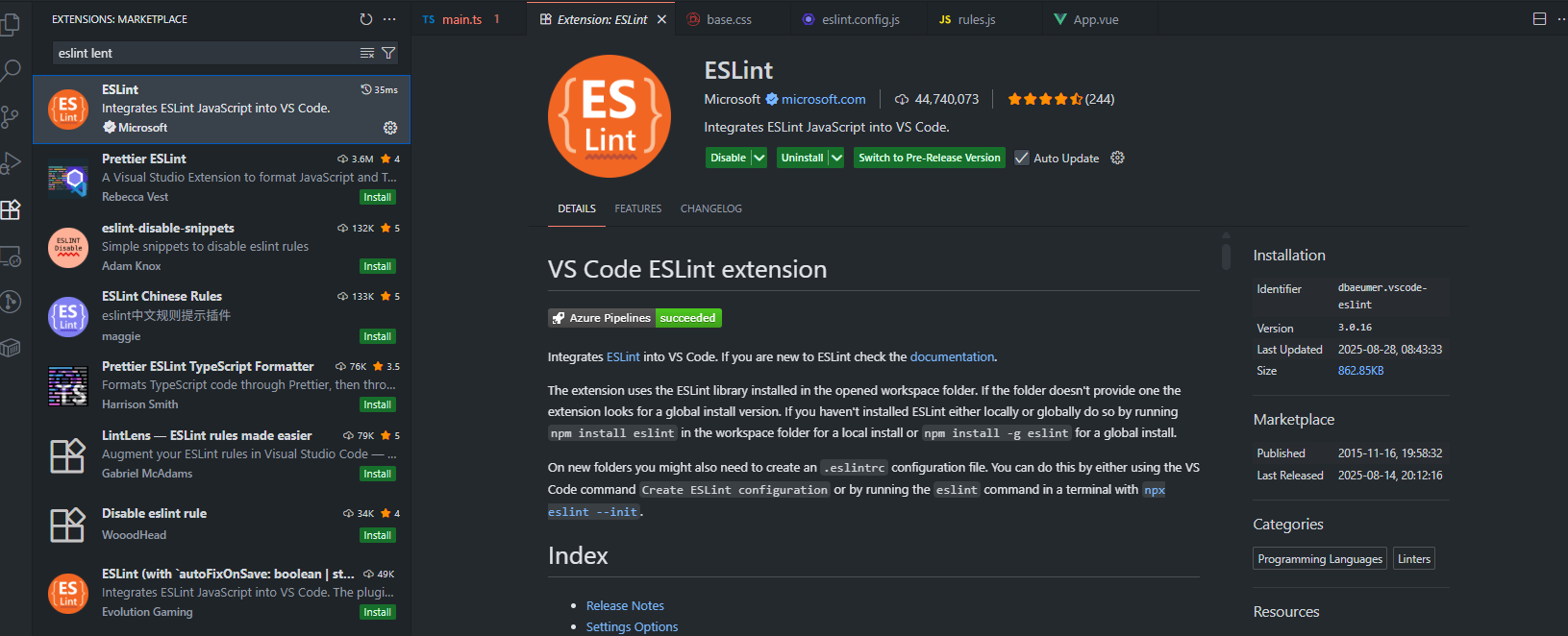
Task: Open the Release Notes link
Action: click(625, 605)
